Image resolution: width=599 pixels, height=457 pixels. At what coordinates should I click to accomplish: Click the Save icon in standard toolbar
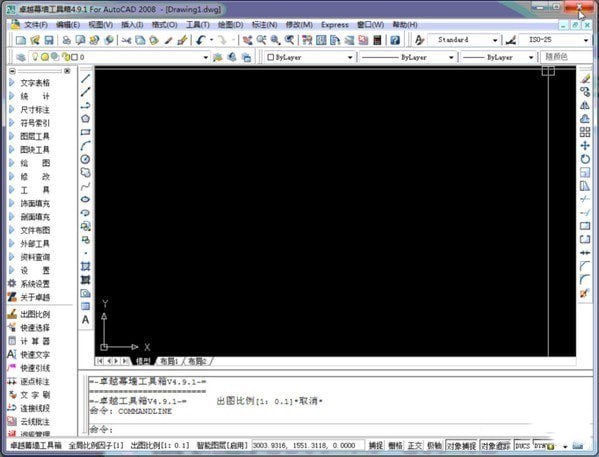(49, 40)
